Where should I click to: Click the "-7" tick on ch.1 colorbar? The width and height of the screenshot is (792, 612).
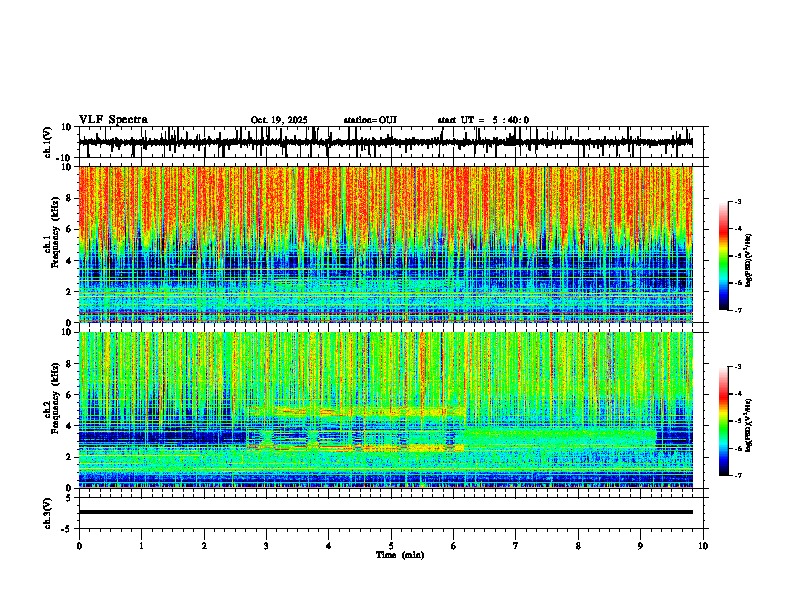(x=738, y=310)
